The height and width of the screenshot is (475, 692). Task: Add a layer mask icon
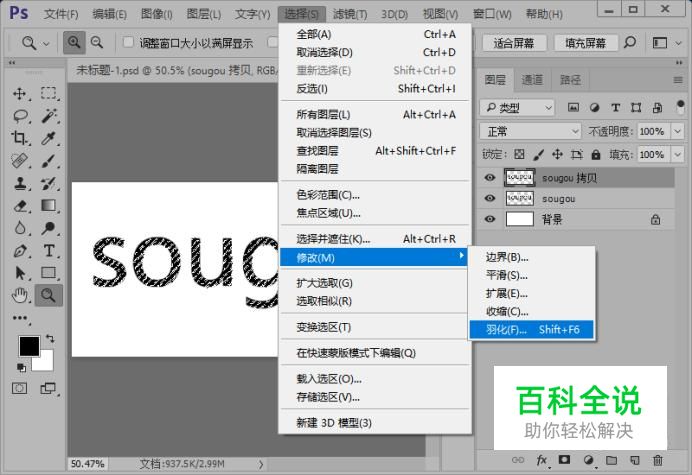tap(564, 460)
